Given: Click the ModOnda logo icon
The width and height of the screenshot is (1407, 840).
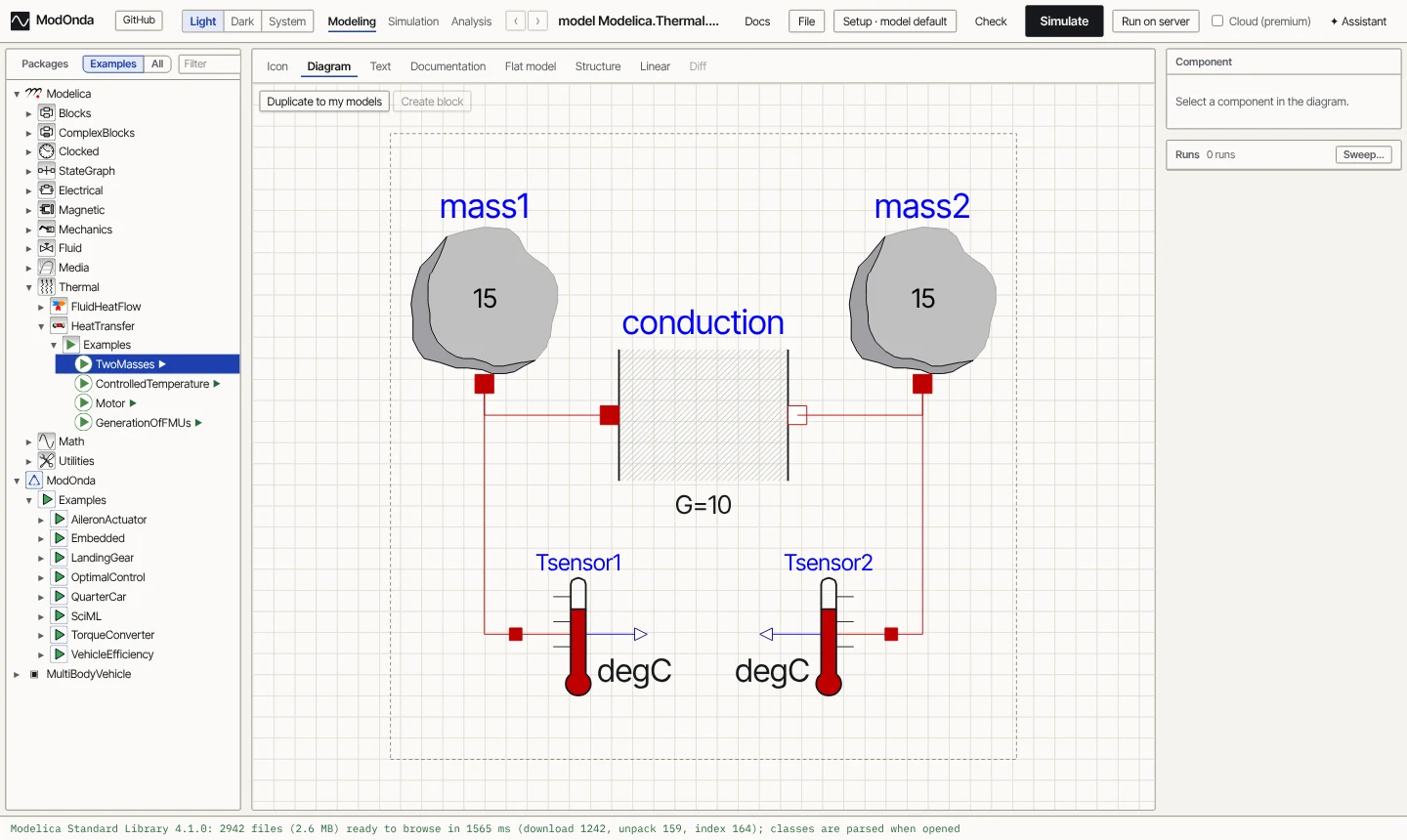Looking at the screenshot, I should (20, 21).
